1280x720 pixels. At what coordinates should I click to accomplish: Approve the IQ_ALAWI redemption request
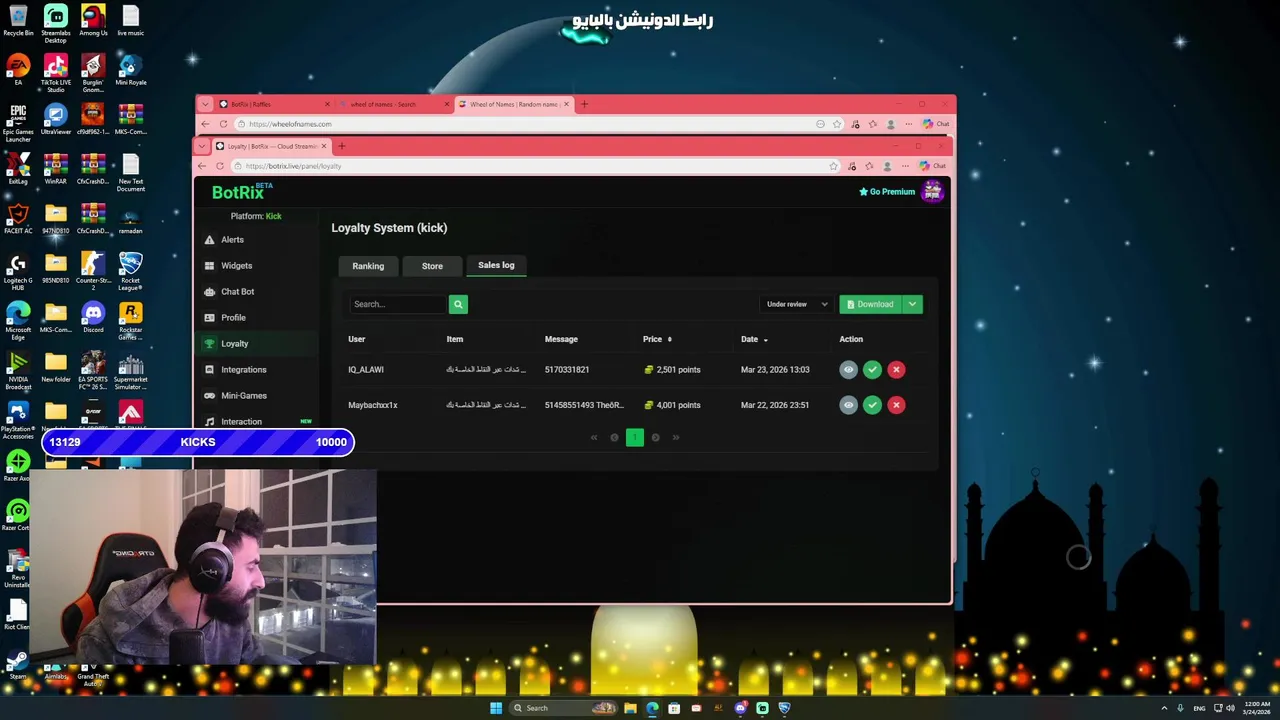[x=872, y=370]
